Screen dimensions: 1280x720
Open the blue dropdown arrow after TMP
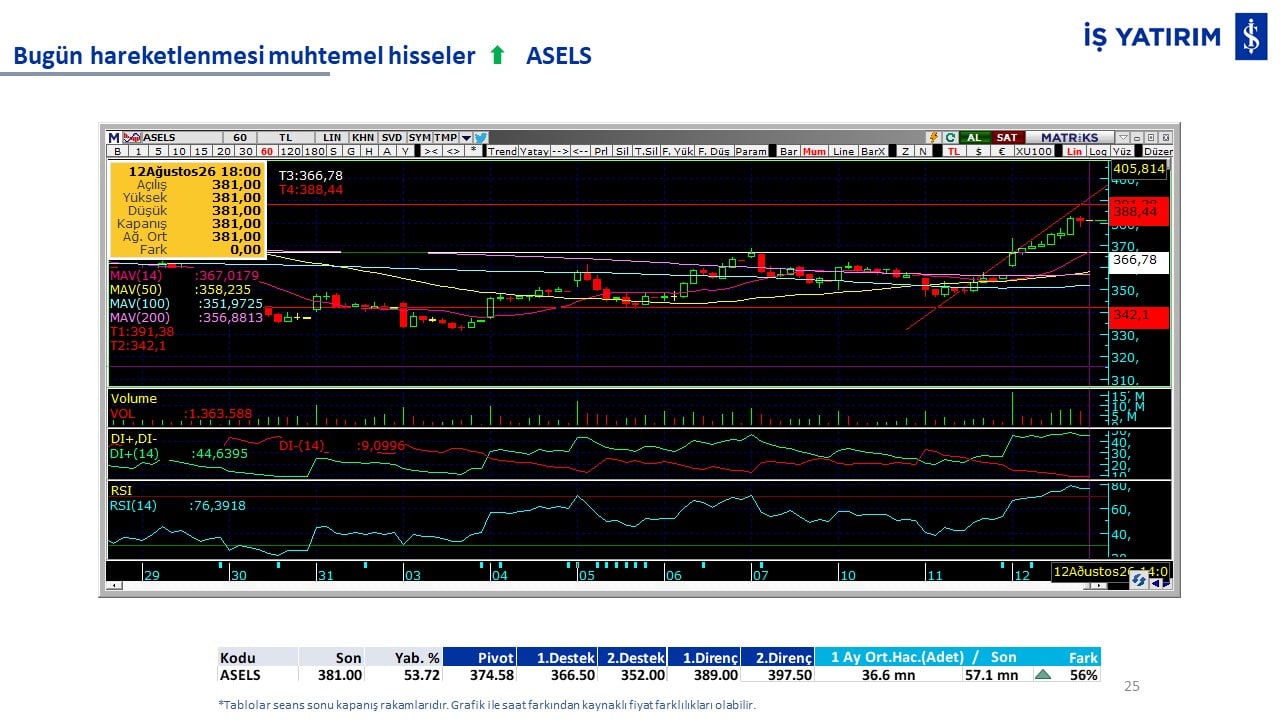click(466, 137)
